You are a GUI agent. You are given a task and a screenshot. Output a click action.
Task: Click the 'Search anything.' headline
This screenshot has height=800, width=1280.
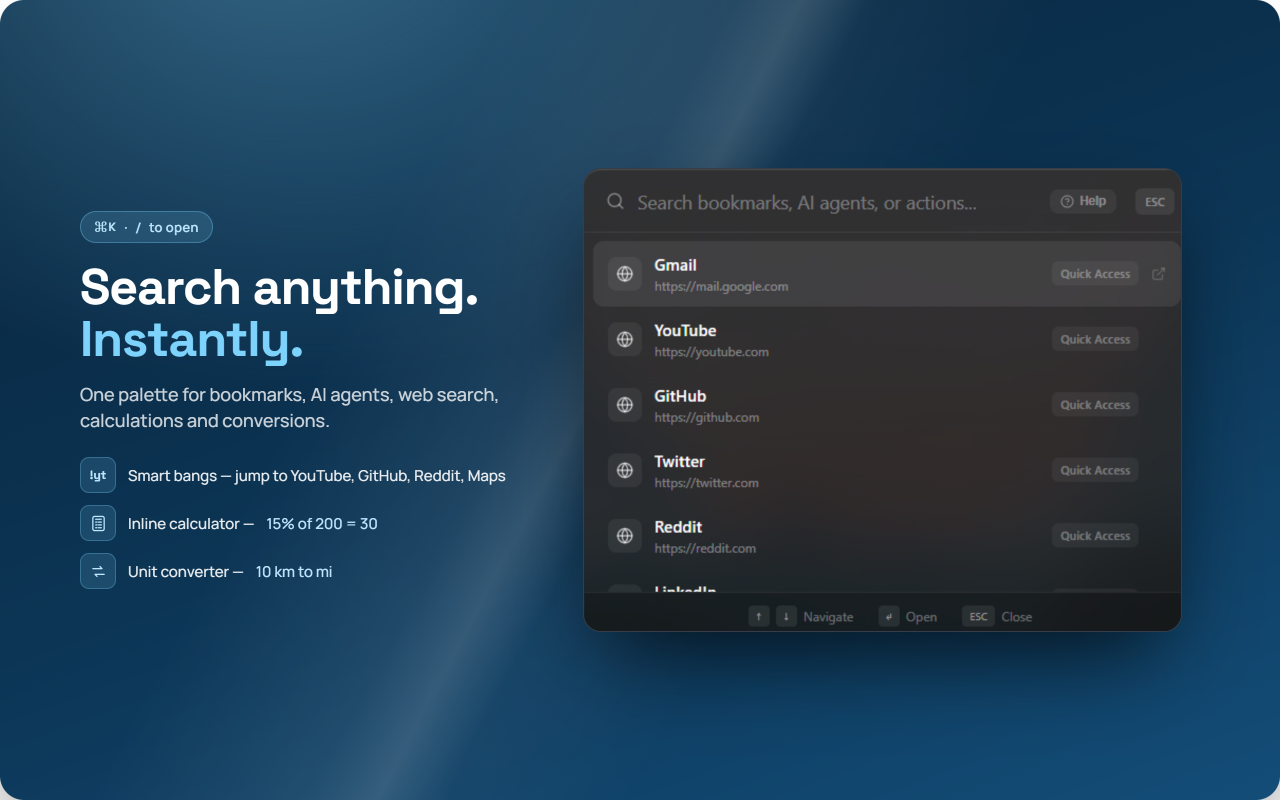click(x=279, y=288)
